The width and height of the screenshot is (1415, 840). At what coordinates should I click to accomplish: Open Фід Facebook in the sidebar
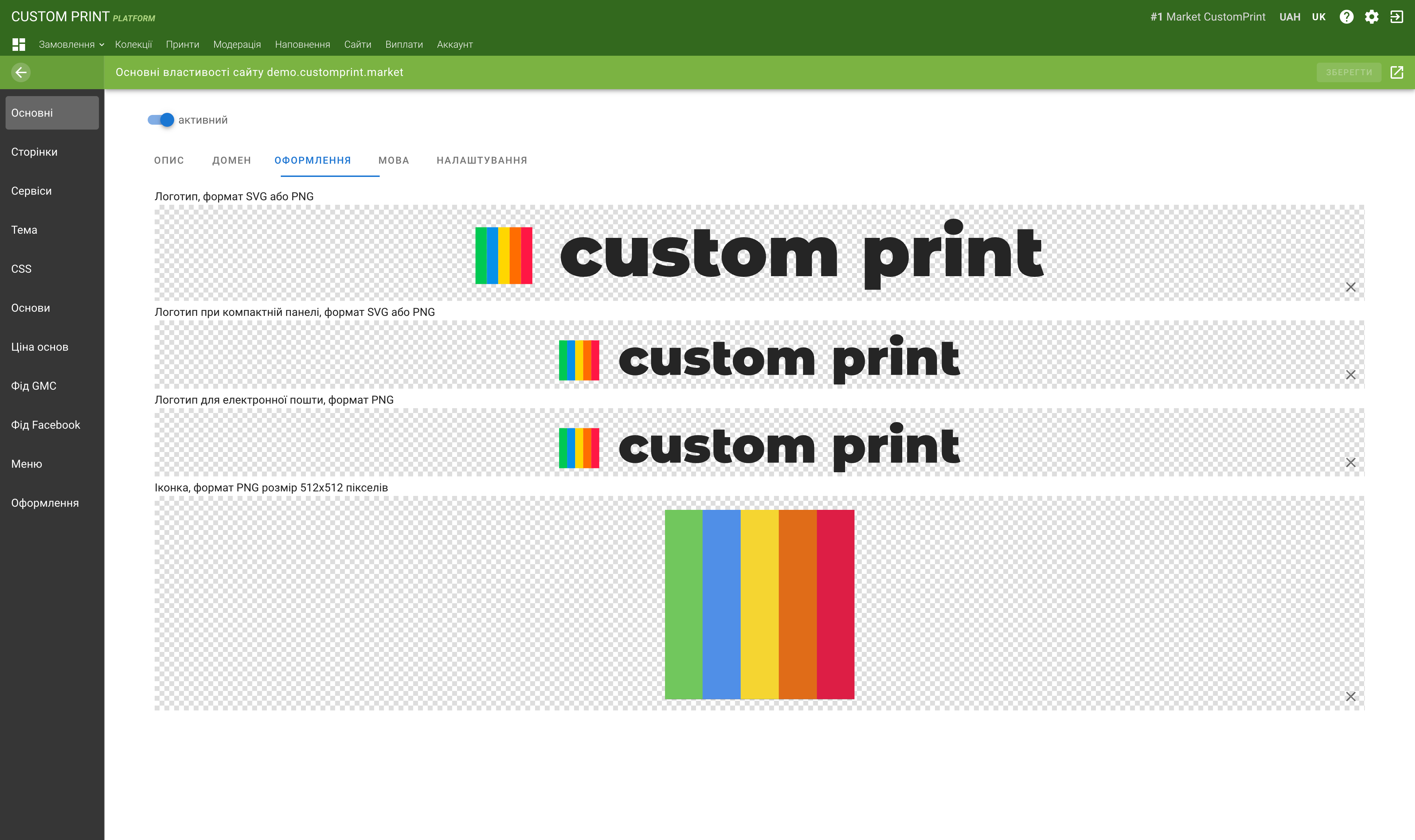tap(52, 425)
